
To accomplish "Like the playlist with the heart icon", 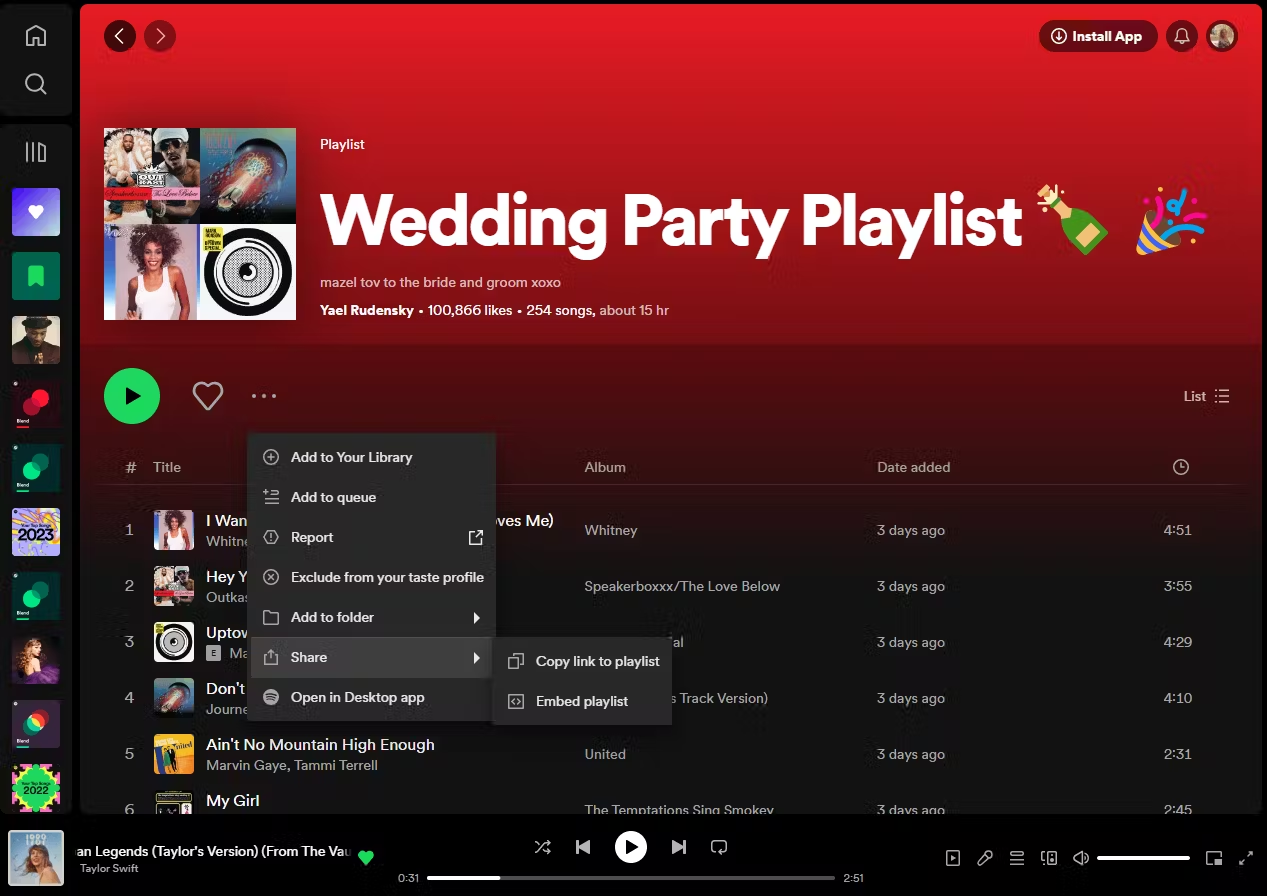I will pyautogui.click(x=208, y=396).
